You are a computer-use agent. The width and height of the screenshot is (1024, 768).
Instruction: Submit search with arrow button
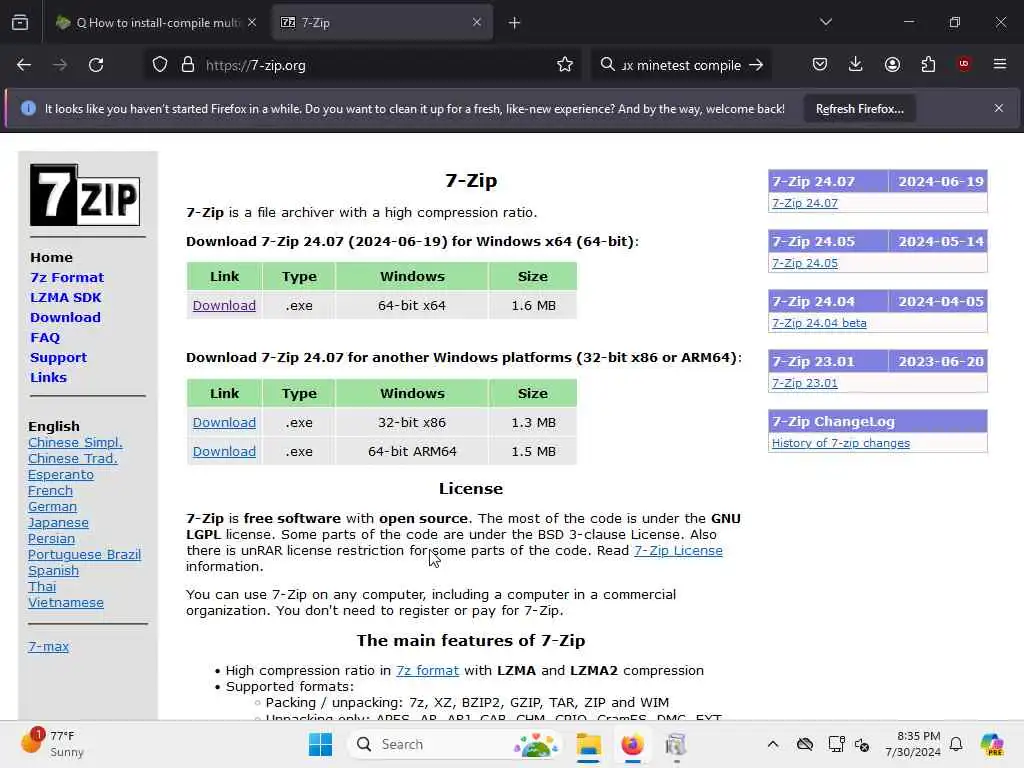pos(756,65)
